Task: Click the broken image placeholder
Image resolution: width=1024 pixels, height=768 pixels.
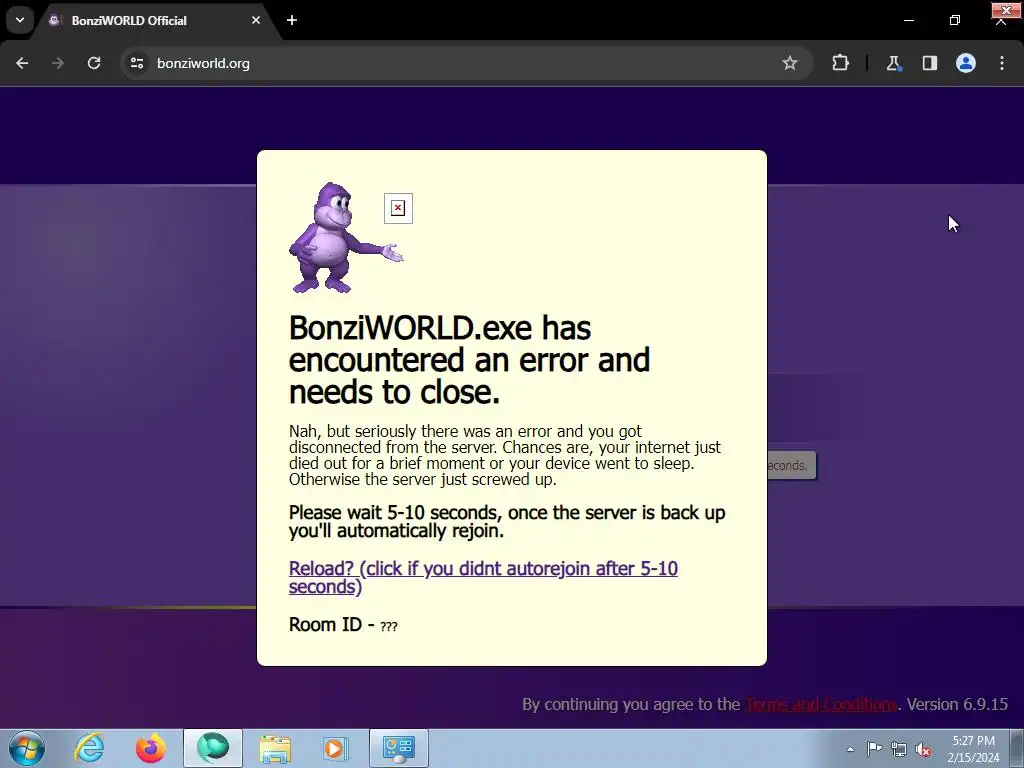Action: click(398, 208)
